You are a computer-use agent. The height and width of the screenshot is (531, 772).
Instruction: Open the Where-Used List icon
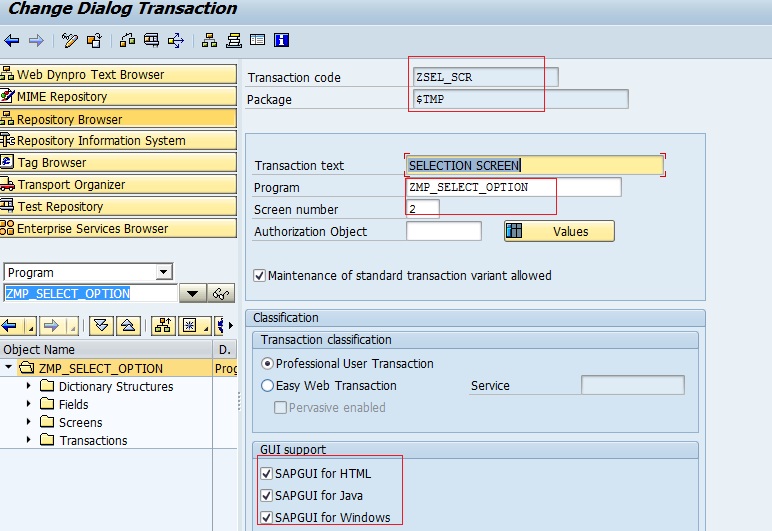point(176,40)
